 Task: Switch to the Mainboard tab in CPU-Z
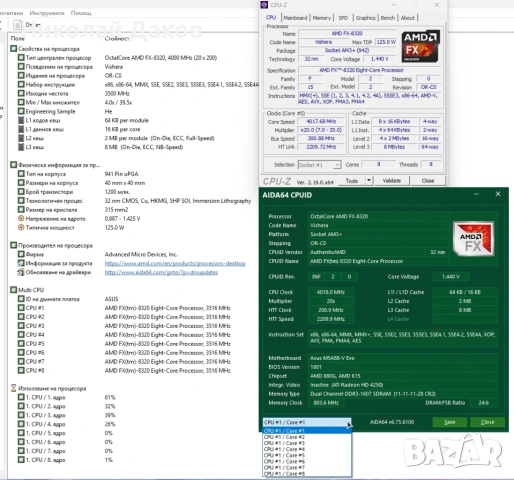click(295, 18)
